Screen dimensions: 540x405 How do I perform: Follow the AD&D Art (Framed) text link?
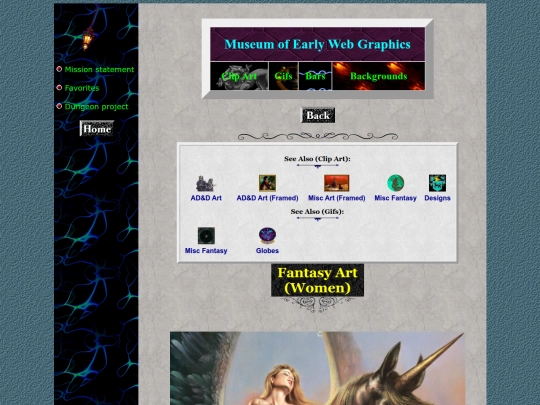pyautogui.click(x=267, y=198)
